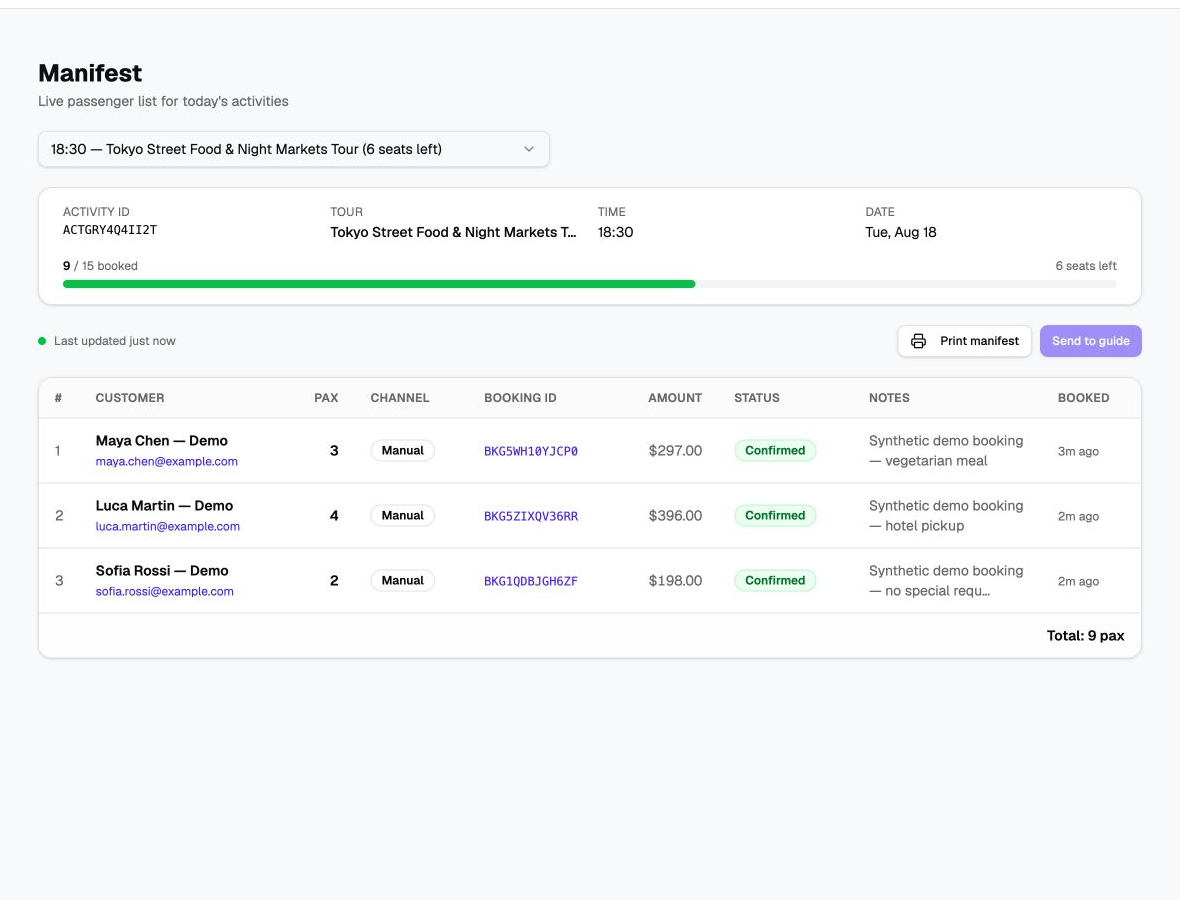Open sofia.rossi@example.com email link
The width and height of the screenshot is (1180, 900).
[x=165, y=591]
